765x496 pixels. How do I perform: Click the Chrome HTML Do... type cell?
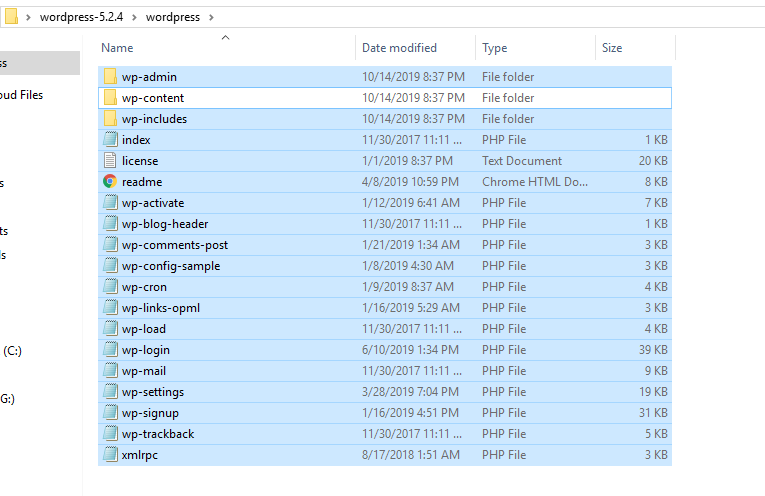tap(535, 181)
